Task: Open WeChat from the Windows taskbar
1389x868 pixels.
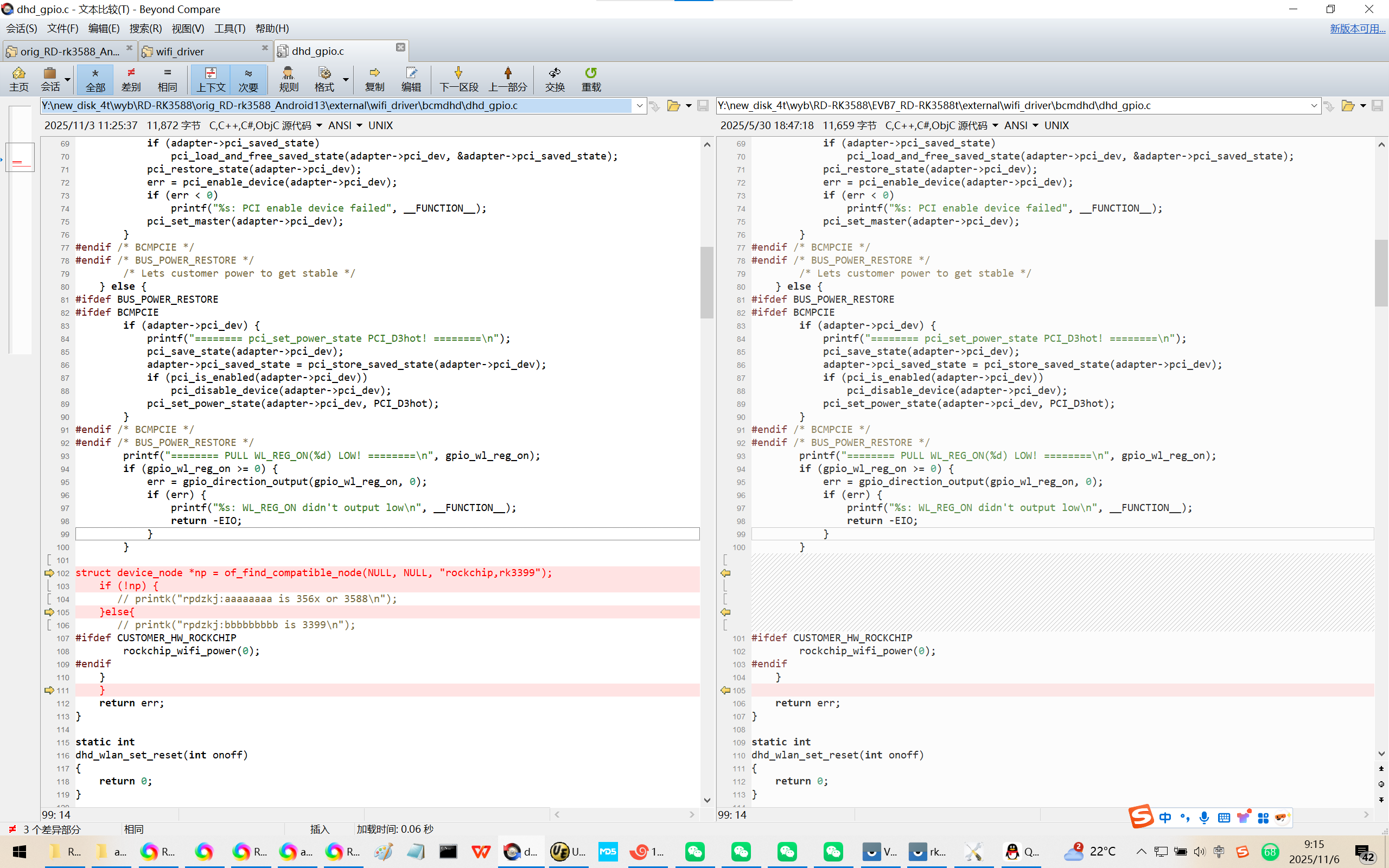Action: click(694, 851)
